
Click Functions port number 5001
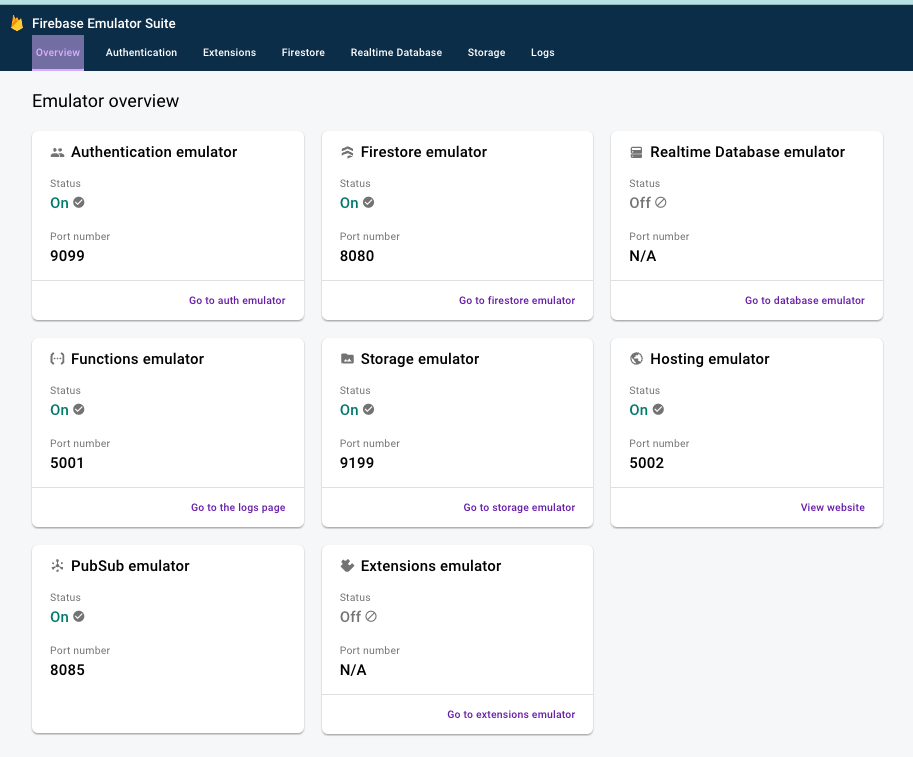[67, 463]
